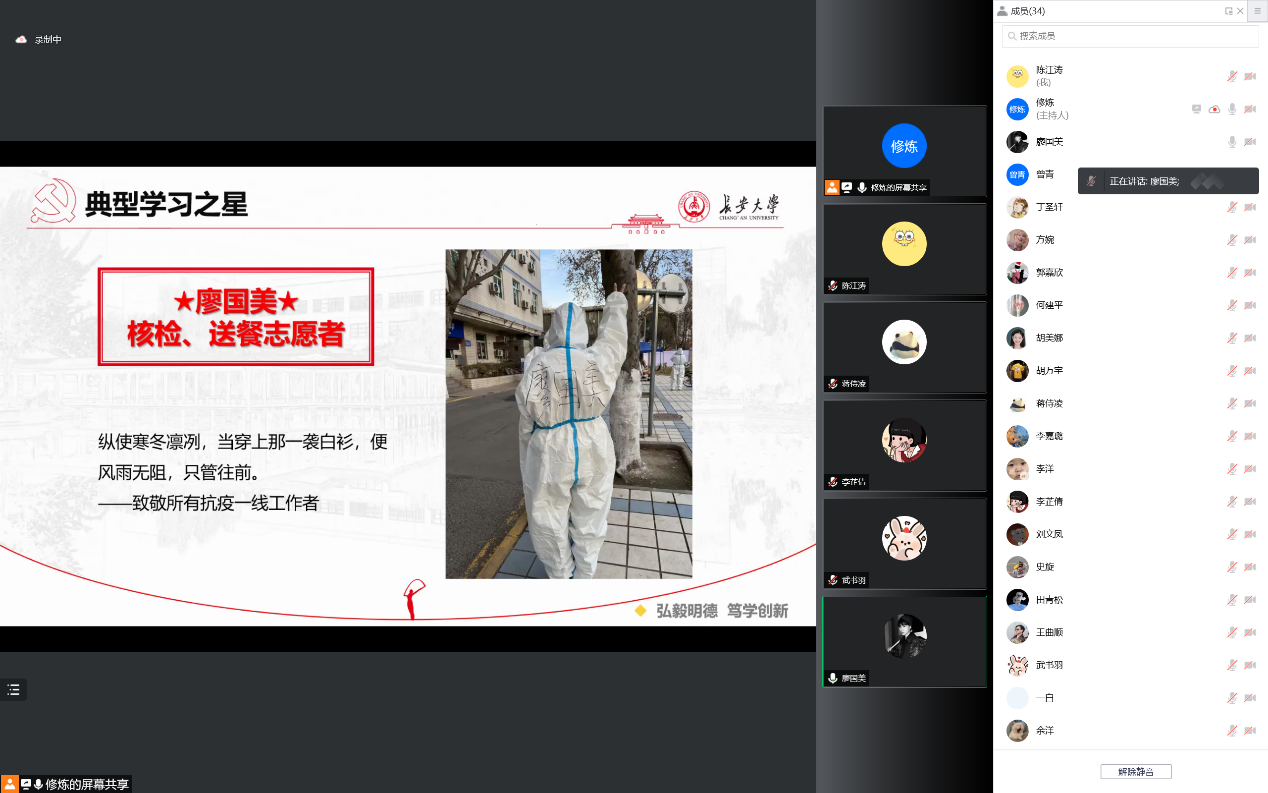The width and height of the screenshot is (1268, 793).
Task: Click the microphone icon in 廖国美 member row
Action: click(1232, 142)
